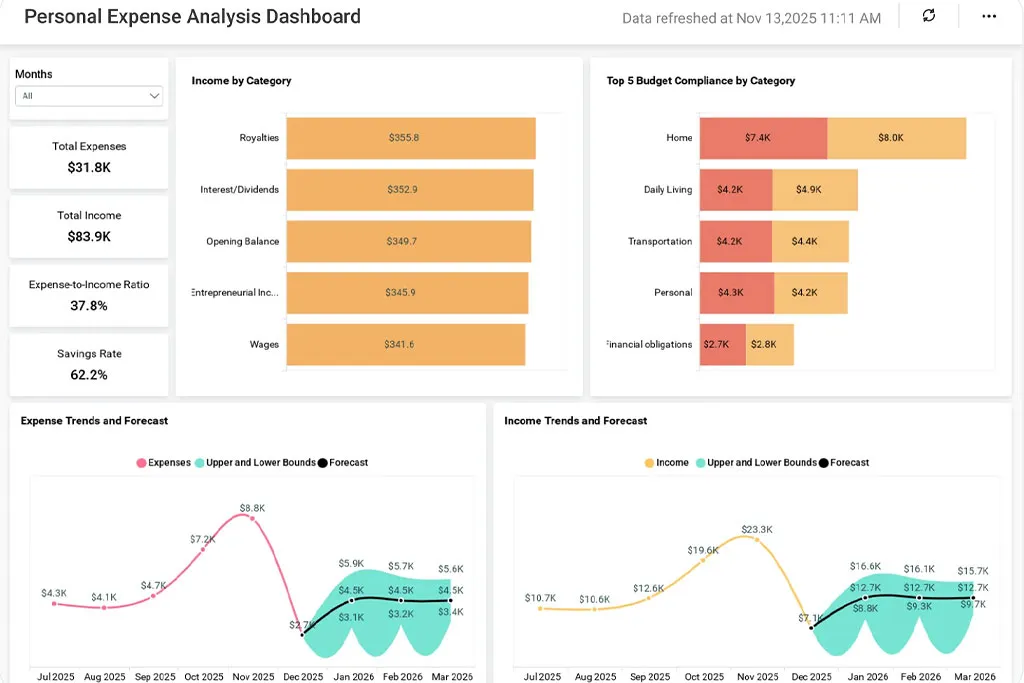Select the Entrepreneurial Income bar showing $345.9
Viewport: 1024px width, 683px height.
[408, 293]
